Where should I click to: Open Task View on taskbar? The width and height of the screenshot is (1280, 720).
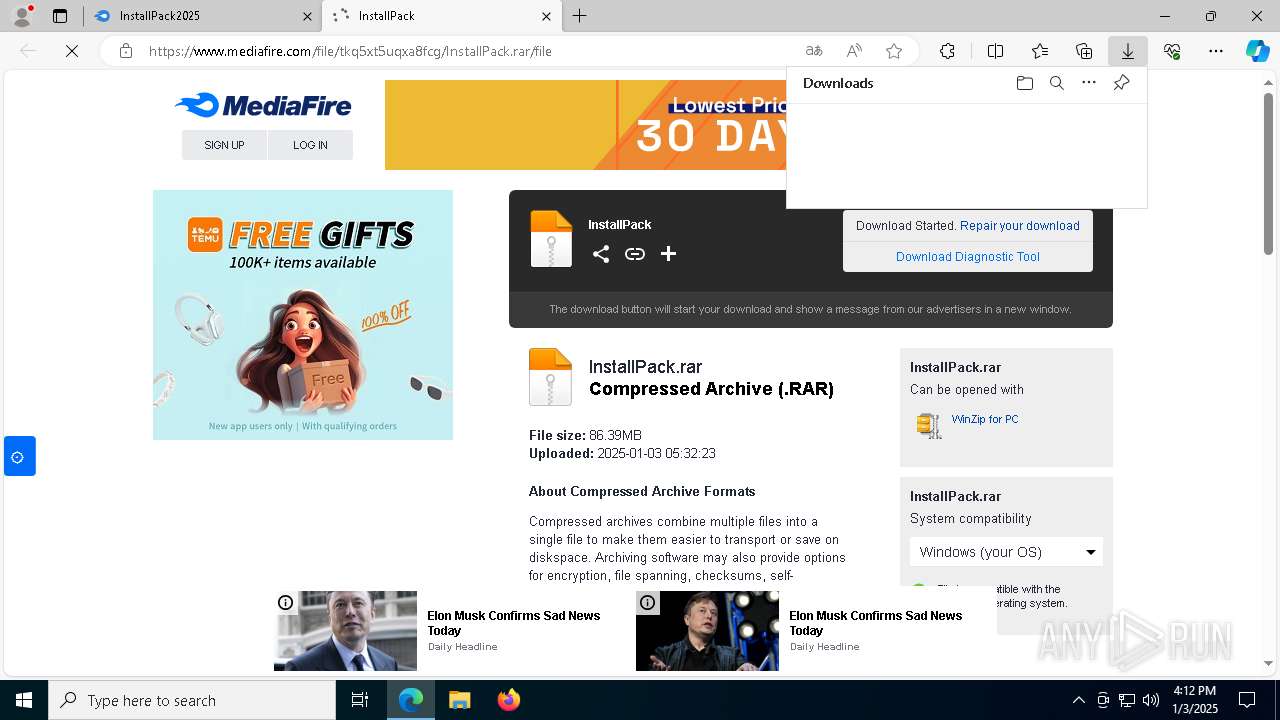[360, 700]
